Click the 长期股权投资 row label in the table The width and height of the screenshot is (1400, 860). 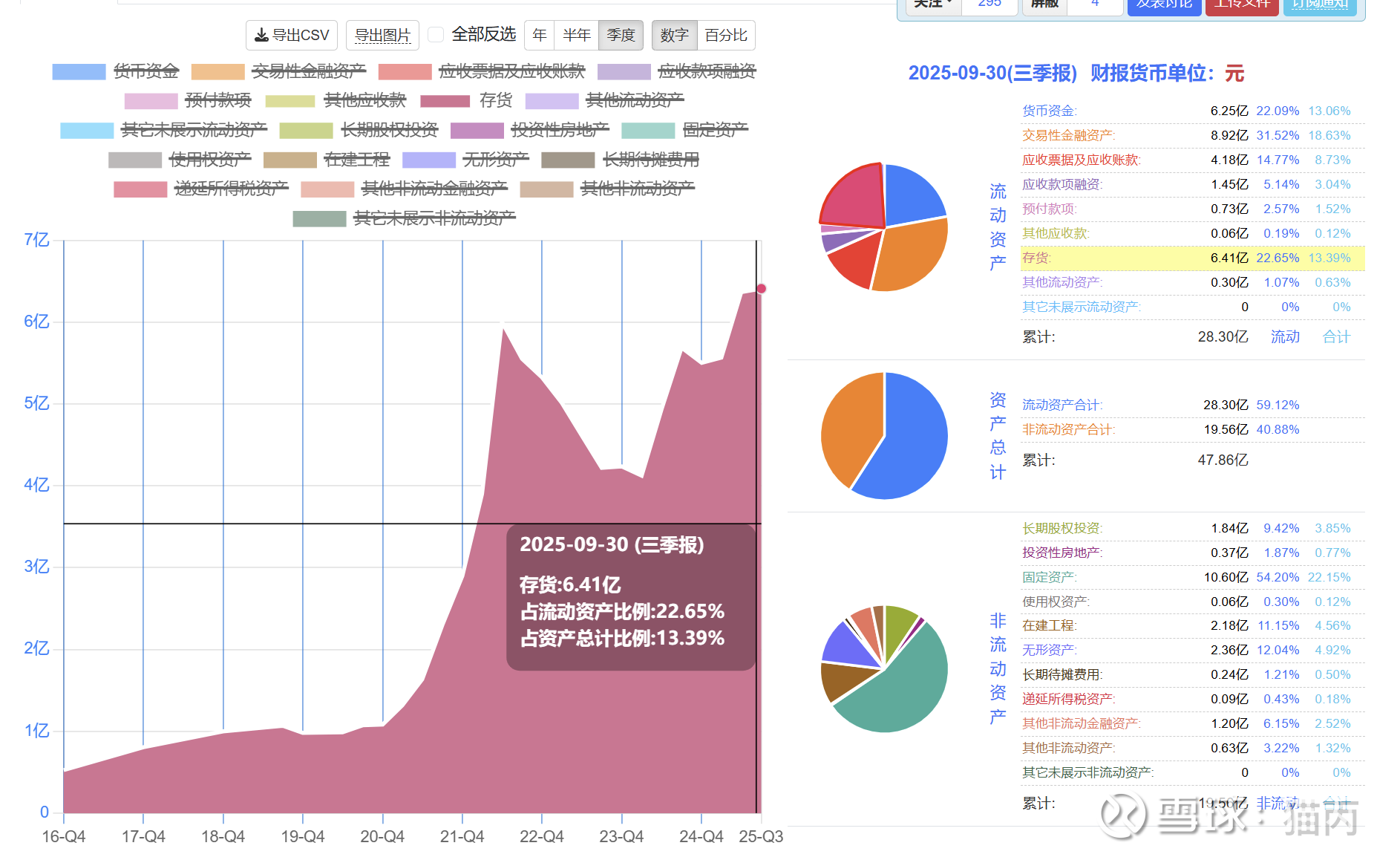point(1062,528)
